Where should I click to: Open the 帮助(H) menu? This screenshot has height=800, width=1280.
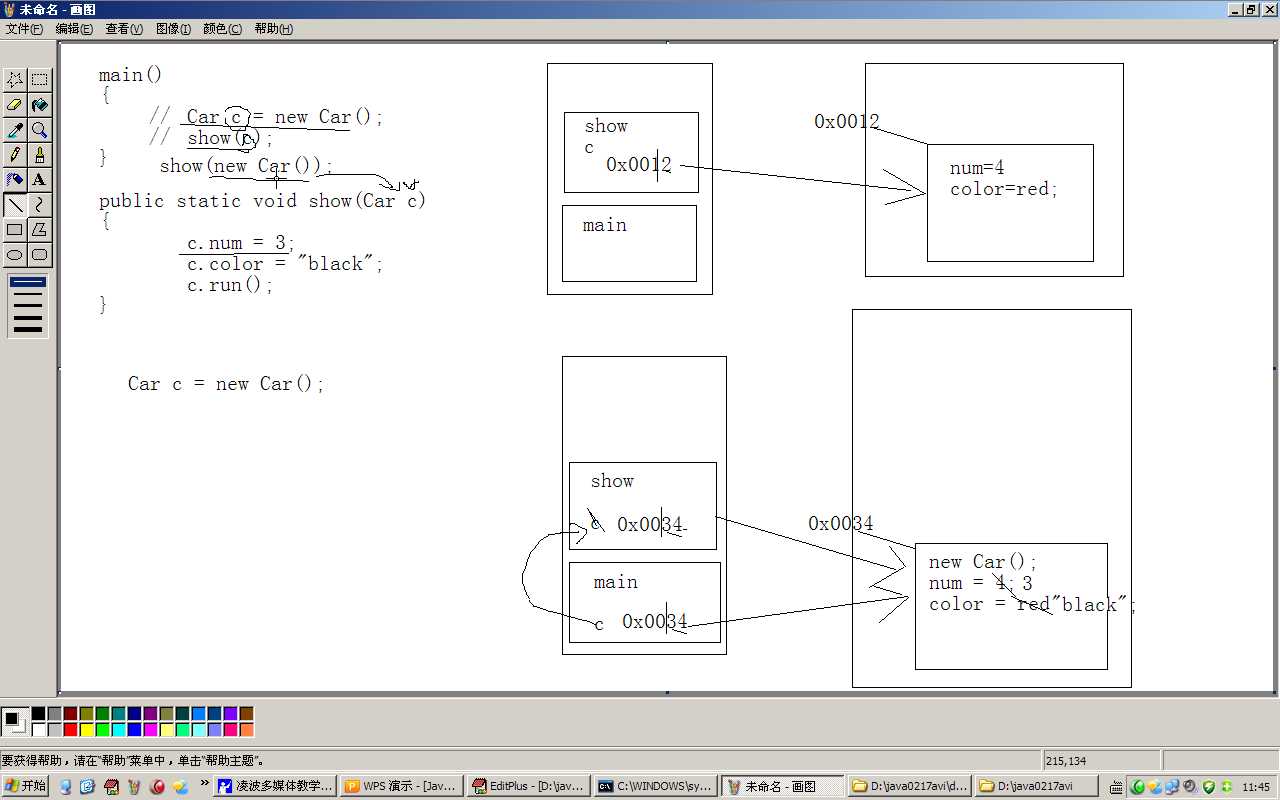coord(273,29)
